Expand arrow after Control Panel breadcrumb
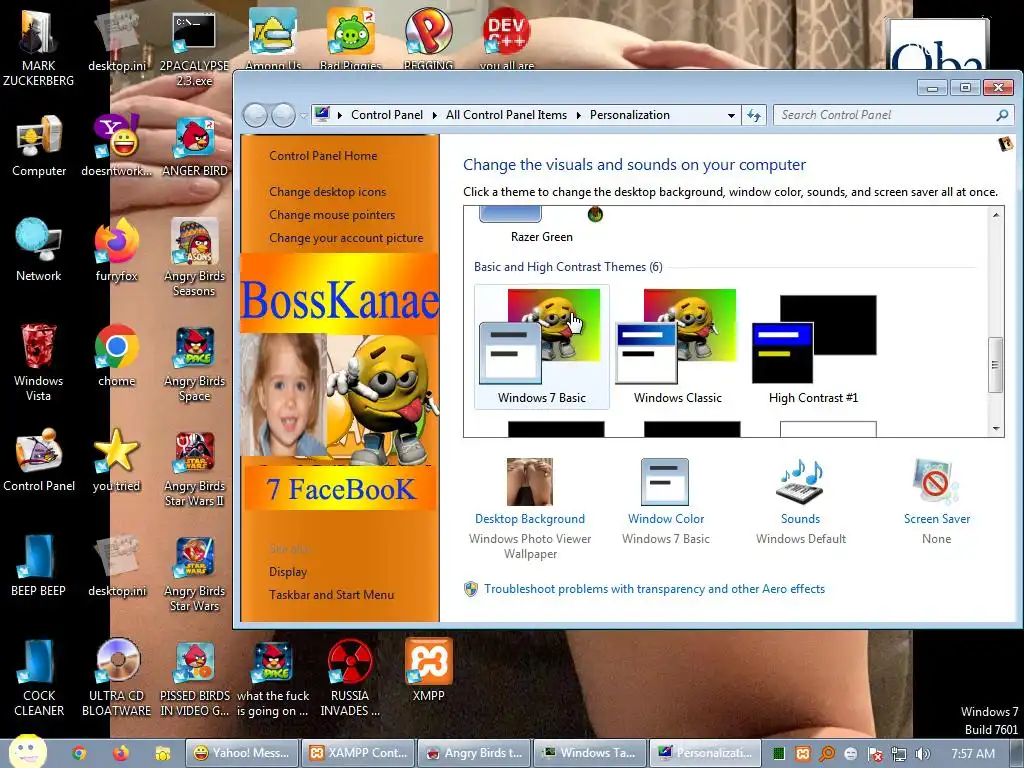 [434, 116]
